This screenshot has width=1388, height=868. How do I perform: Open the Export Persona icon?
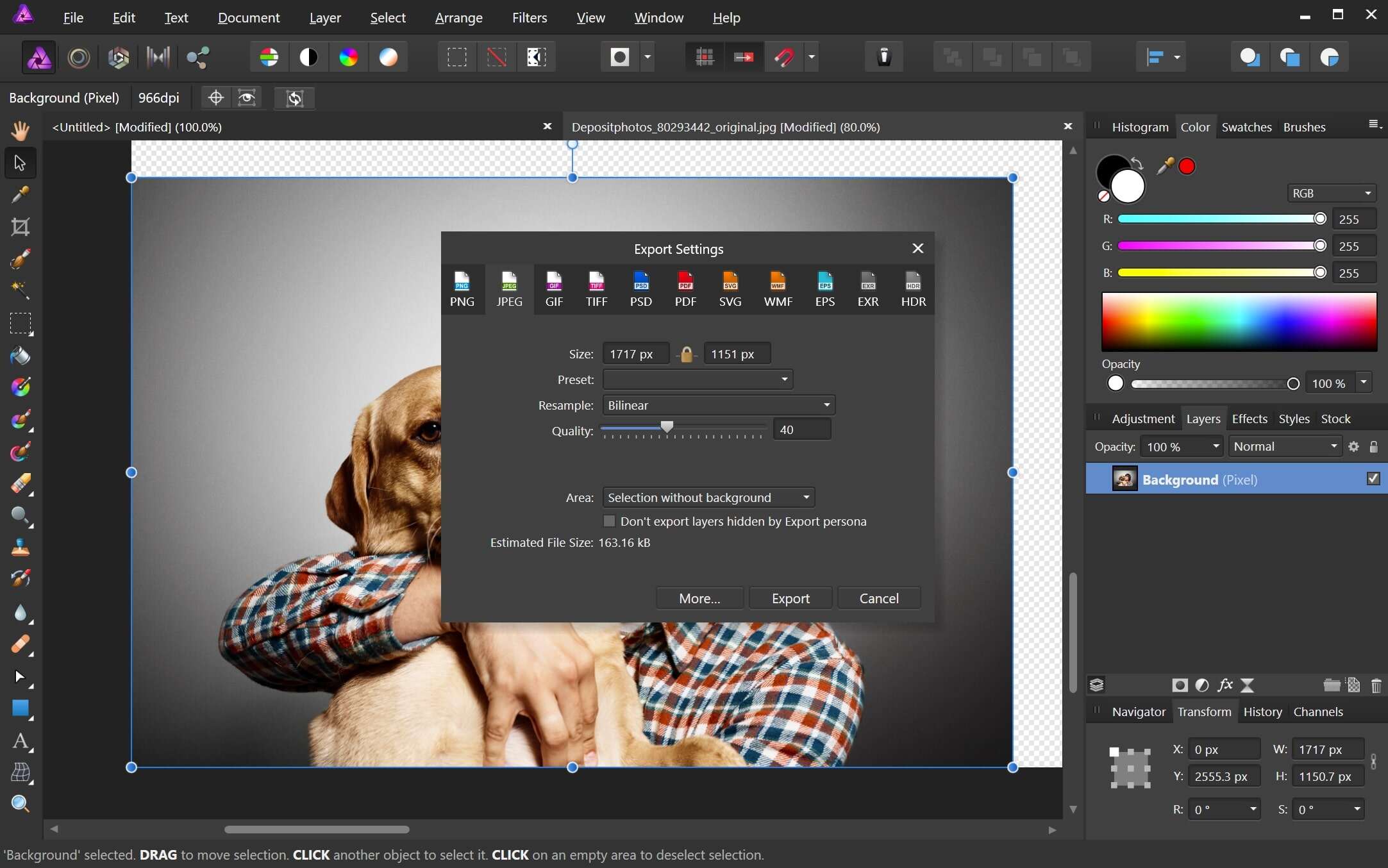197,57
